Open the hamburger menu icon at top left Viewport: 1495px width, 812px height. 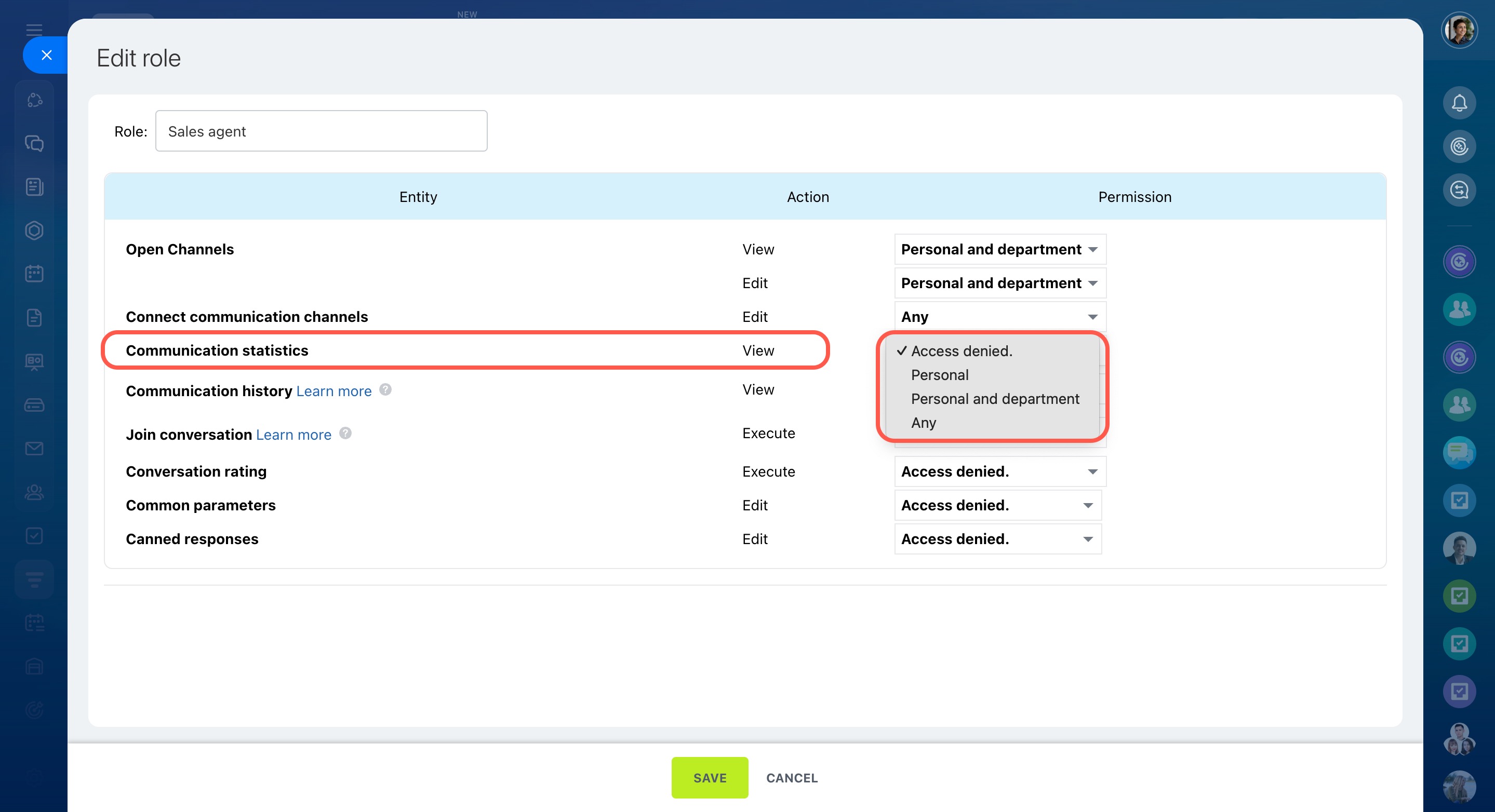(34, 29)
